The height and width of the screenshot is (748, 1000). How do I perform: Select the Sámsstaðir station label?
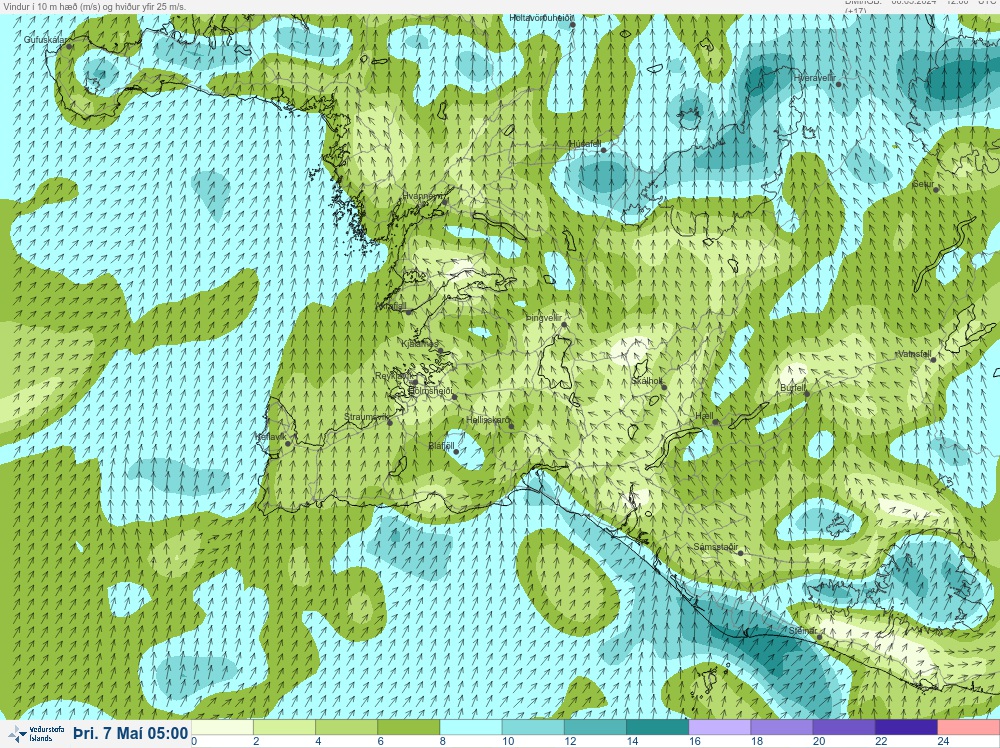[716, 547]
